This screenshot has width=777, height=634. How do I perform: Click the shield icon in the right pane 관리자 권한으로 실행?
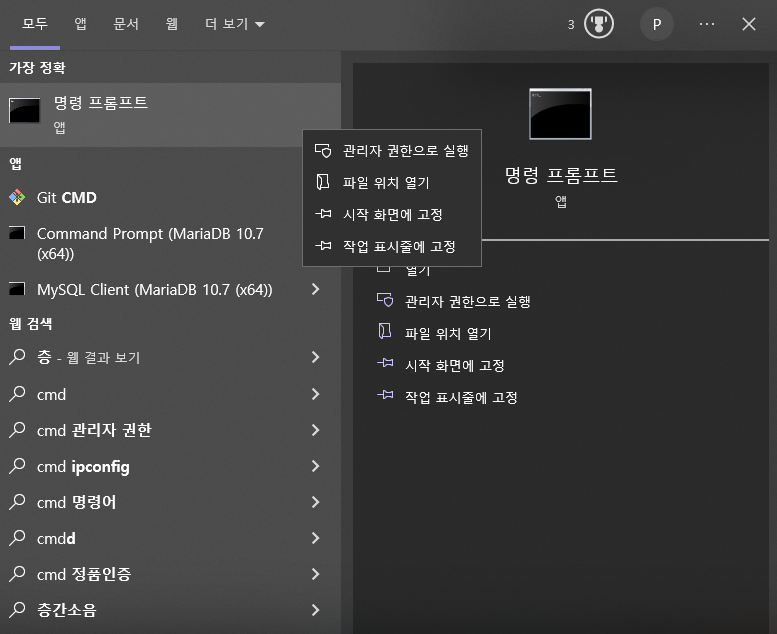(x=385, y=300)
